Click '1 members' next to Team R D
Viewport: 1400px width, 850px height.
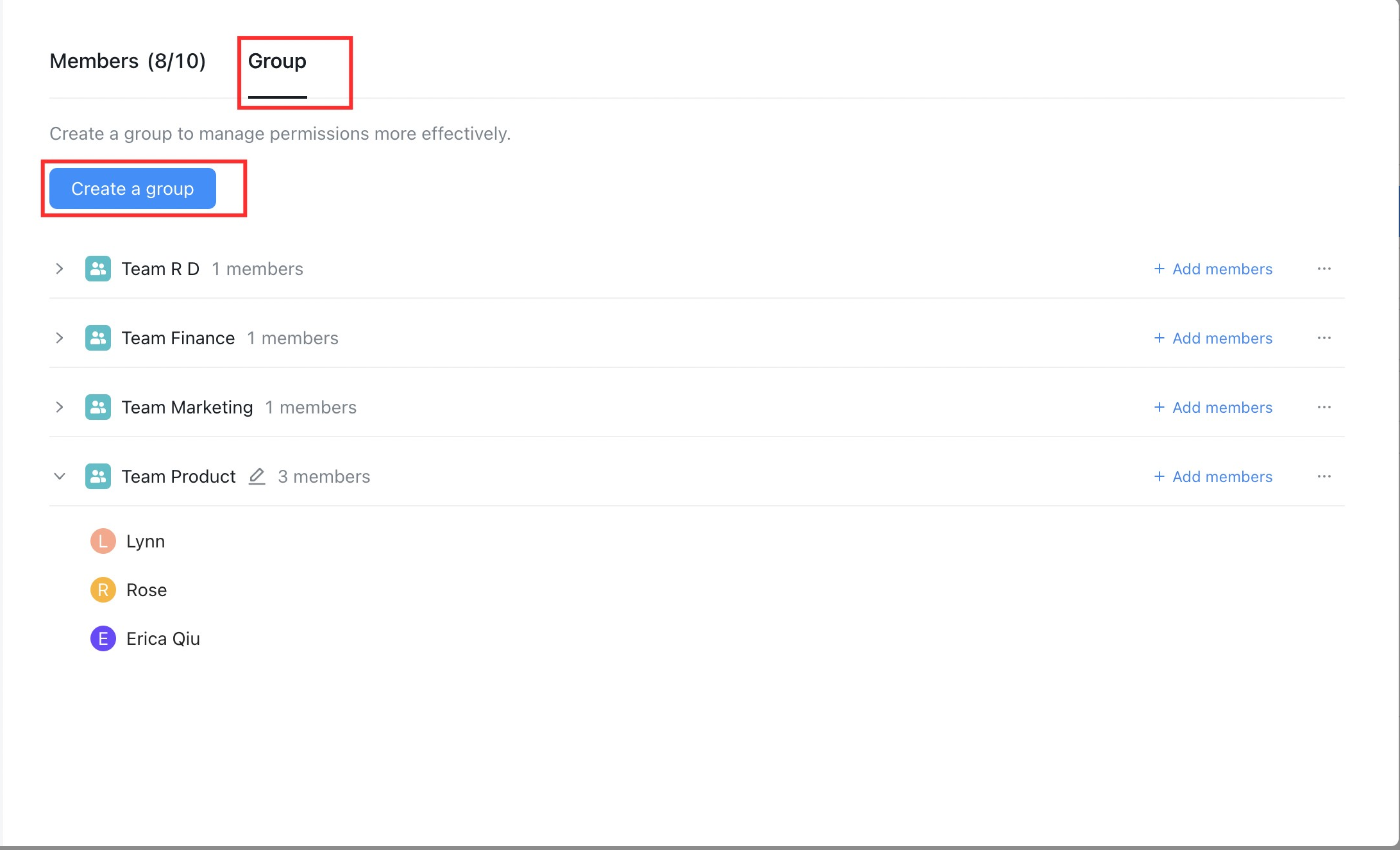click(x=257, y=269)
